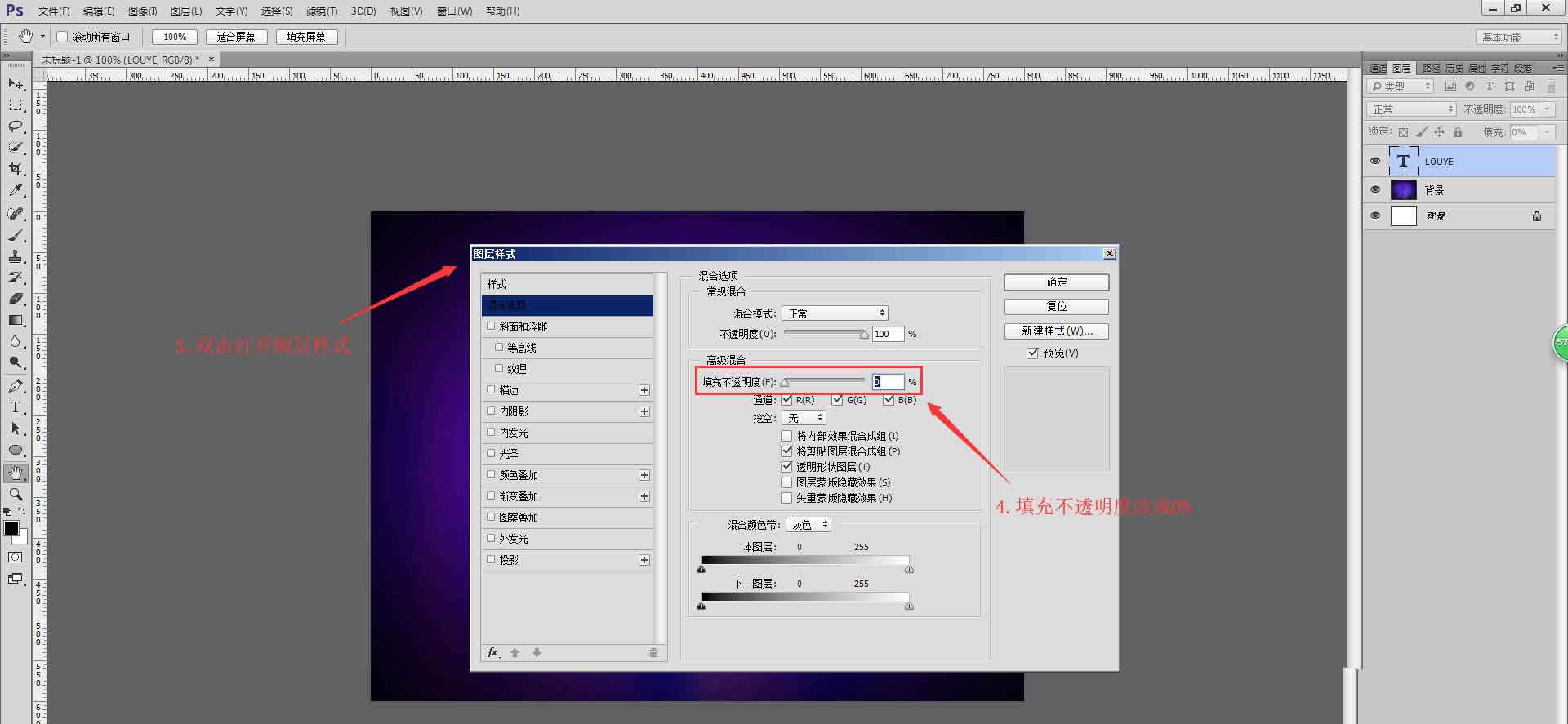1568x724 pixels.
Task: Select the Lasso tool
Action: [x=16, y=127]
